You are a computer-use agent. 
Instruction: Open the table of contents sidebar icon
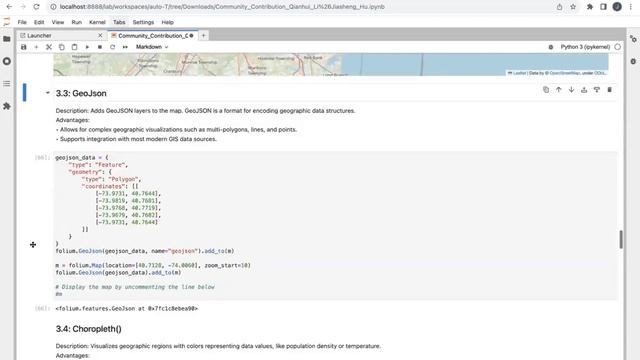[x=7, y=84]
